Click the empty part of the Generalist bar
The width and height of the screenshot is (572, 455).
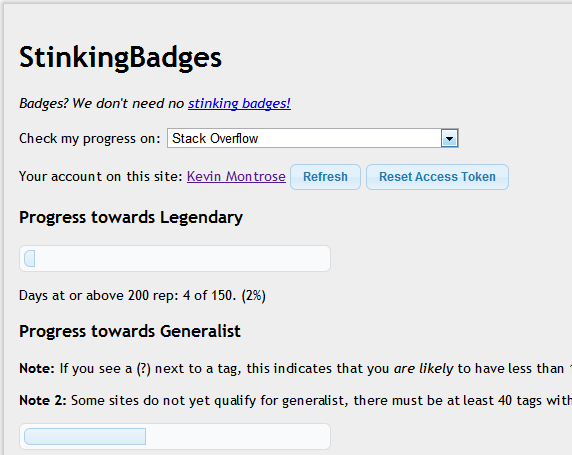[x=236, y=437]
